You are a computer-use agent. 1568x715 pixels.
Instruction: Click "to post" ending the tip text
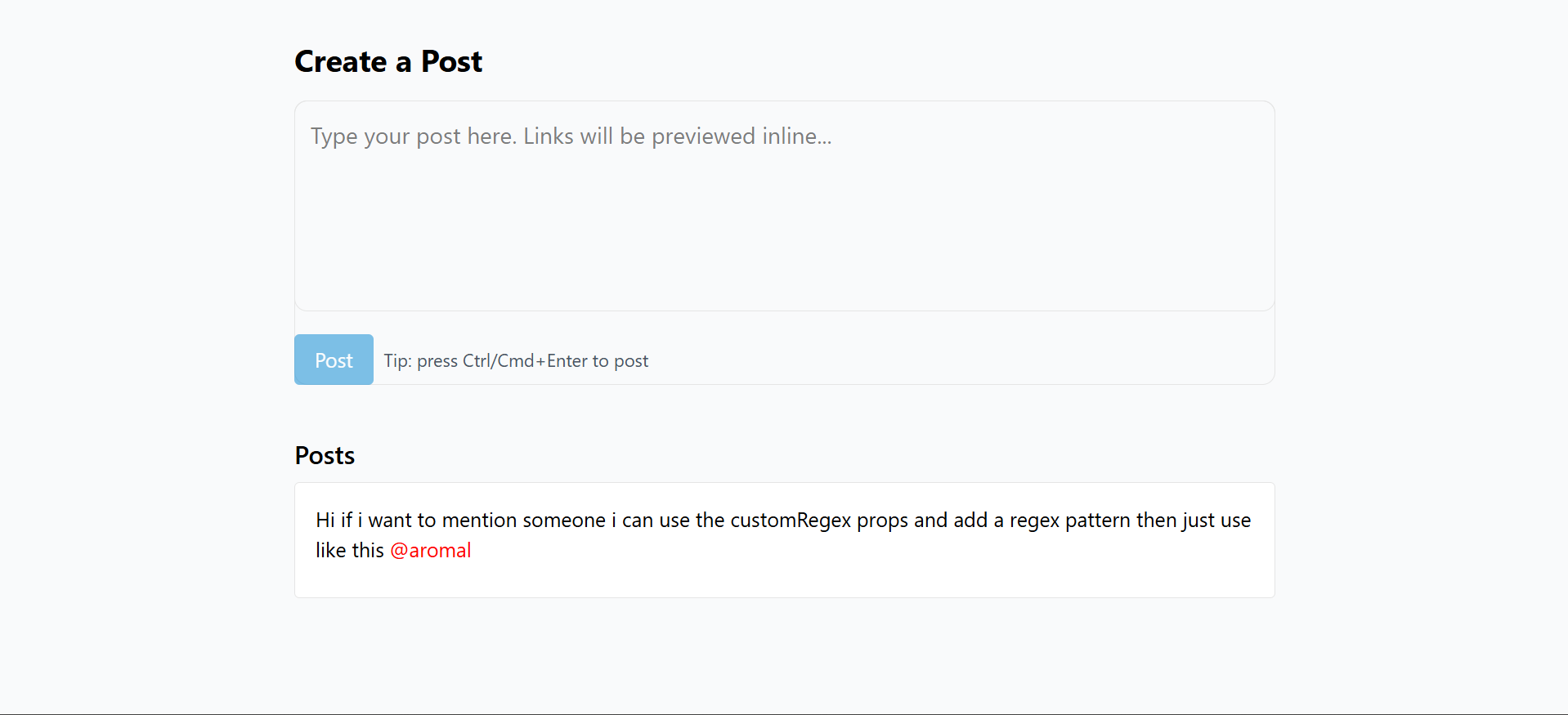click(620, 361)
